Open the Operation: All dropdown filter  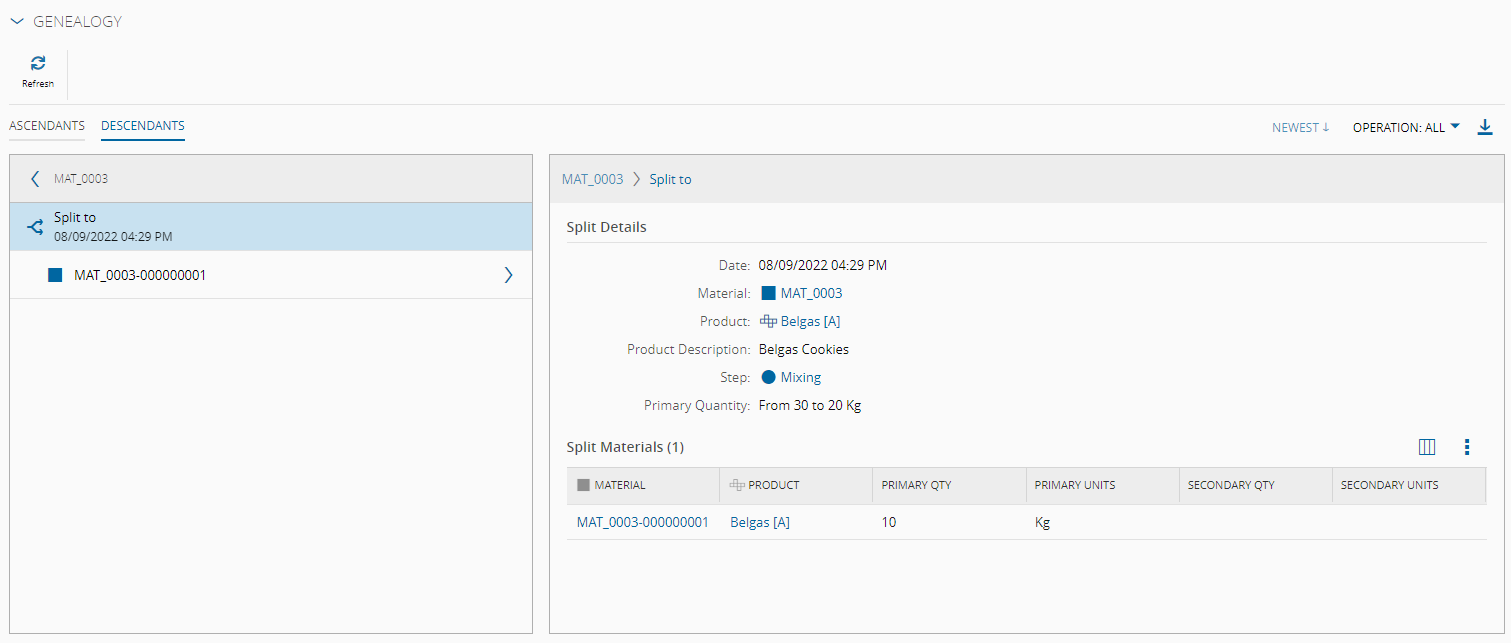pyautogui.click(x=1406, y=127)
